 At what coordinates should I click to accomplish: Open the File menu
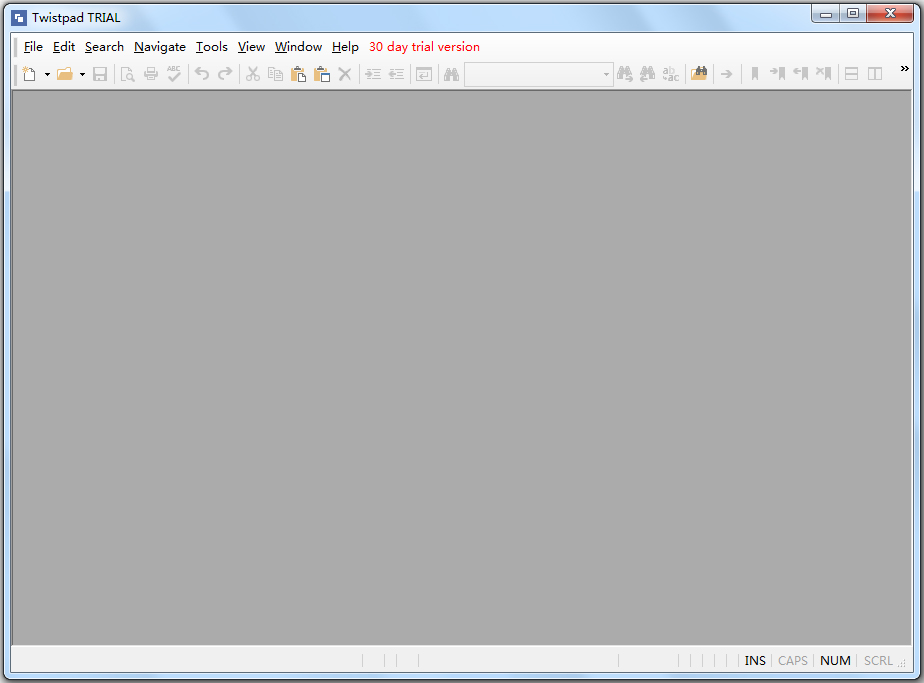33,47
